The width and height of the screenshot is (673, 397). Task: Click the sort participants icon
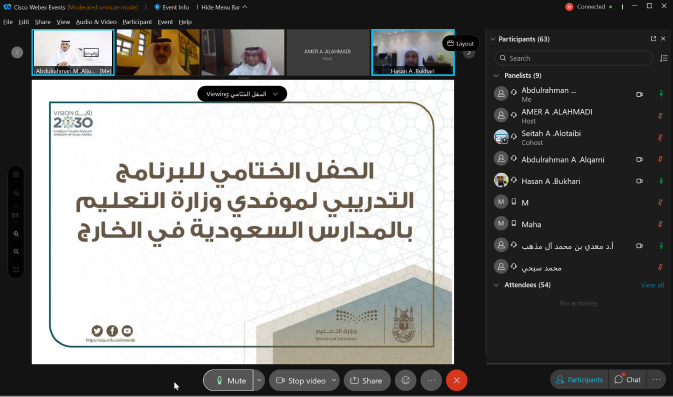point(664,58)
